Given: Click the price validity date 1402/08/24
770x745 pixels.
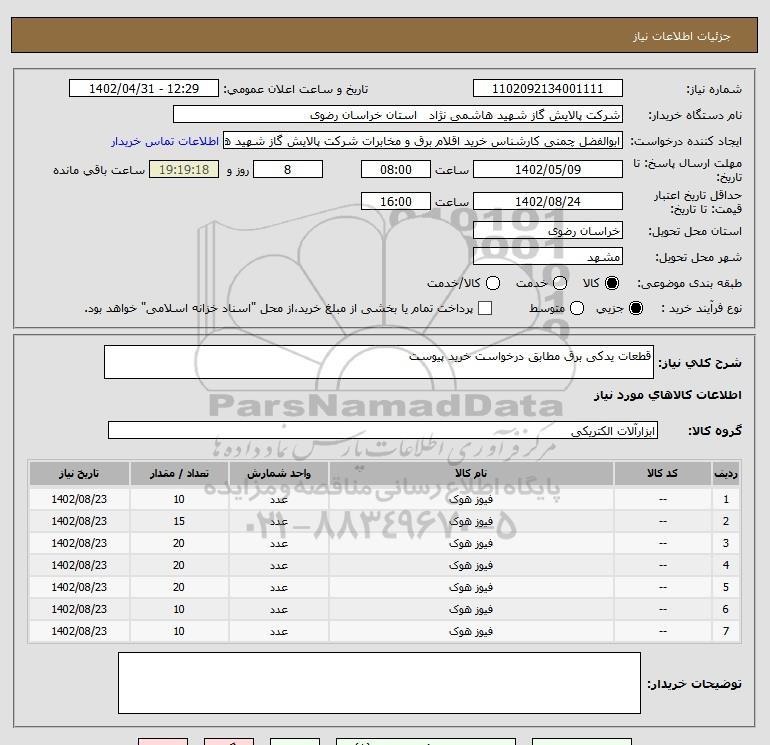Looking at the screenshot, I should tap(548, 201).
